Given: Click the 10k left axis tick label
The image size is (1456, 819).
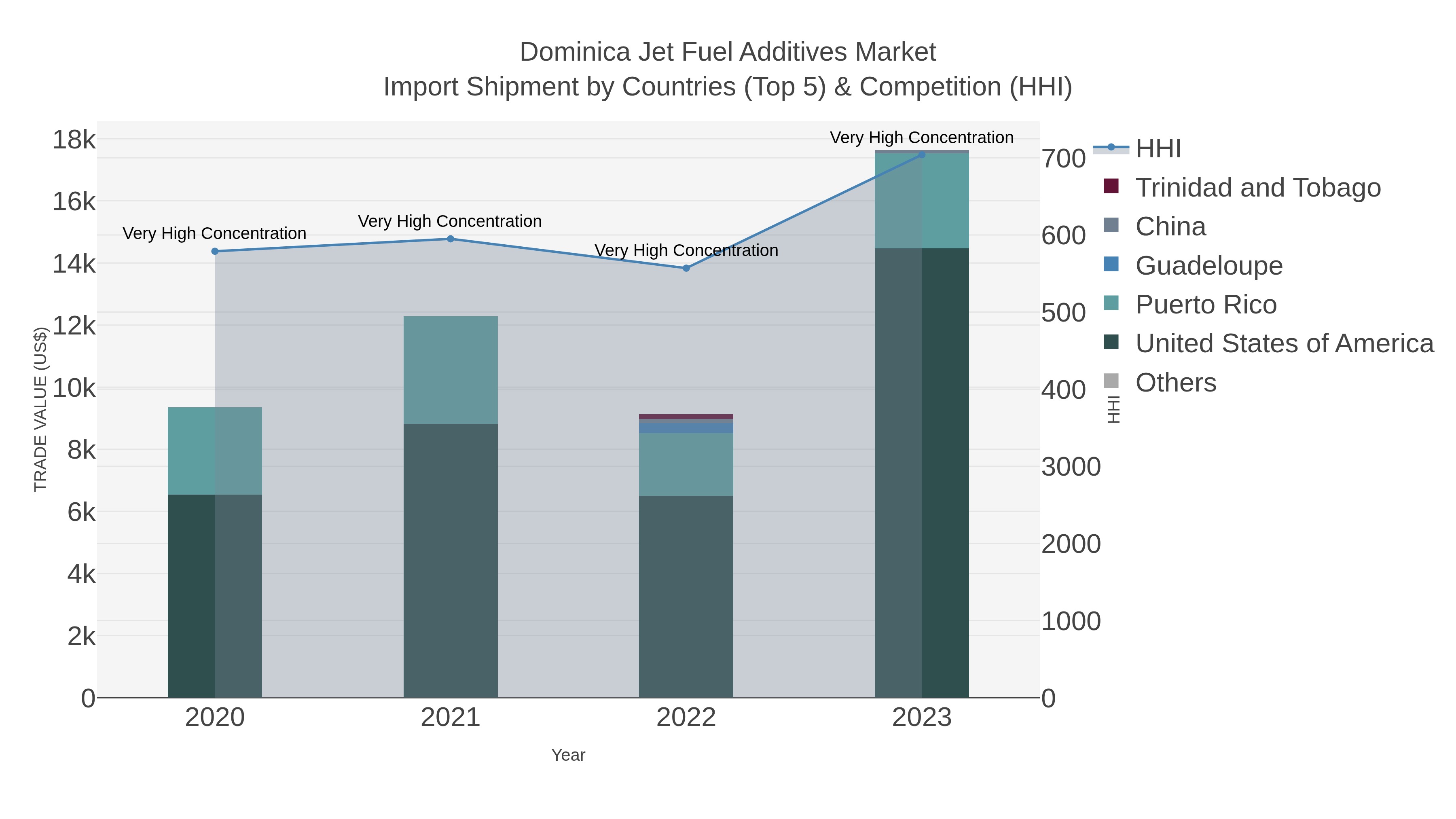Looking at the screenshot, I should click(74, 388).
